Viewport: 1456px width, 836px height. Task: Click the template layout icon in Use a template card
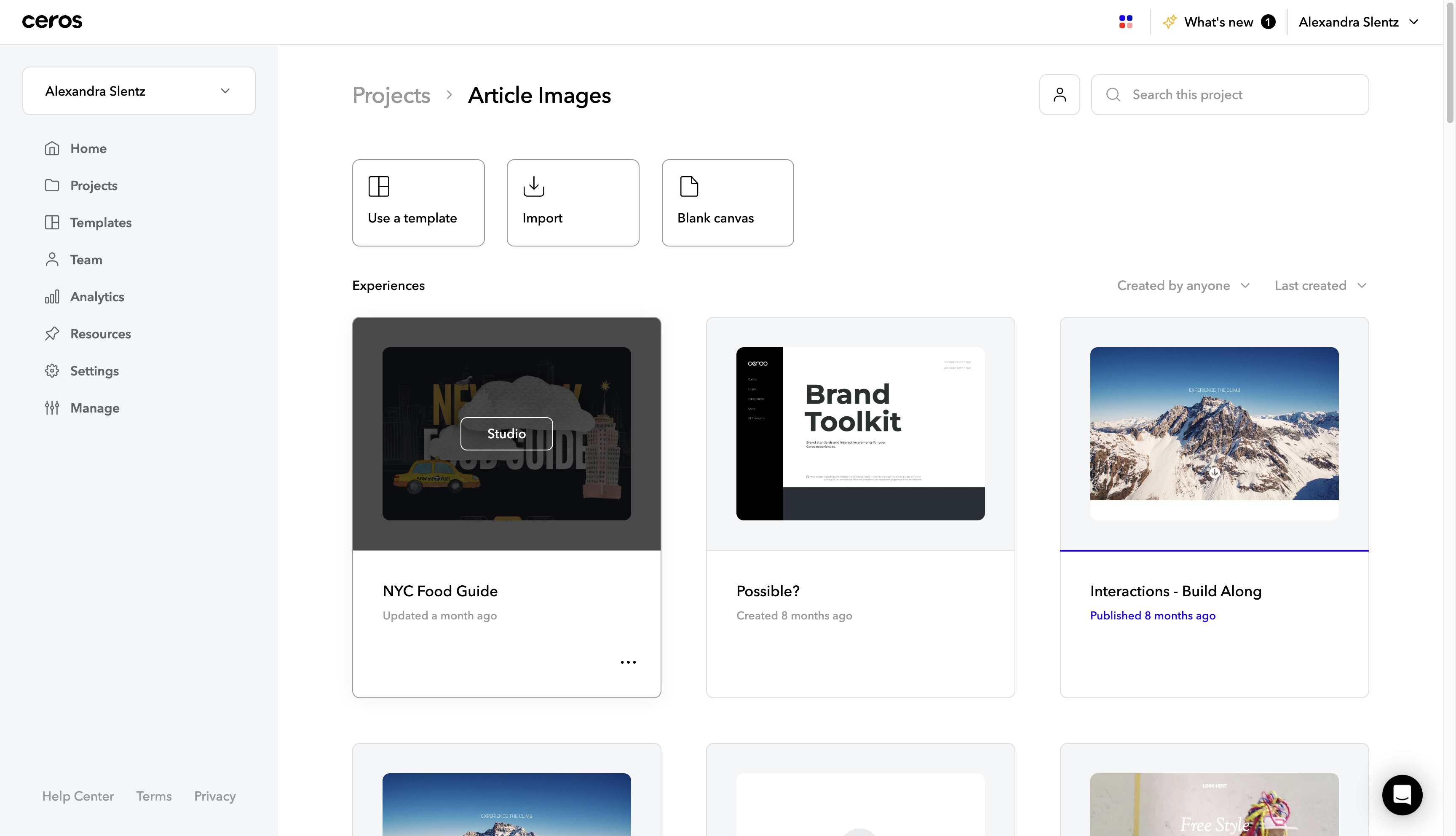point(379,187)
